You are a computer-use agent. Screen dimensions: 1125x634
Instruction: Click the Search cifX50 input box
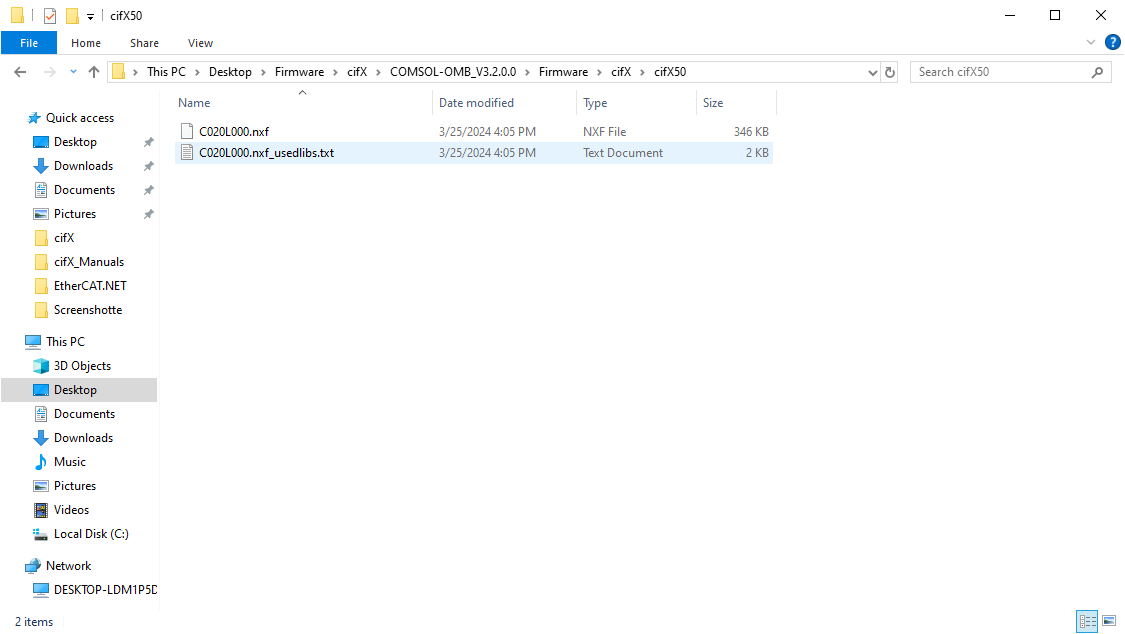point(1000,72)
